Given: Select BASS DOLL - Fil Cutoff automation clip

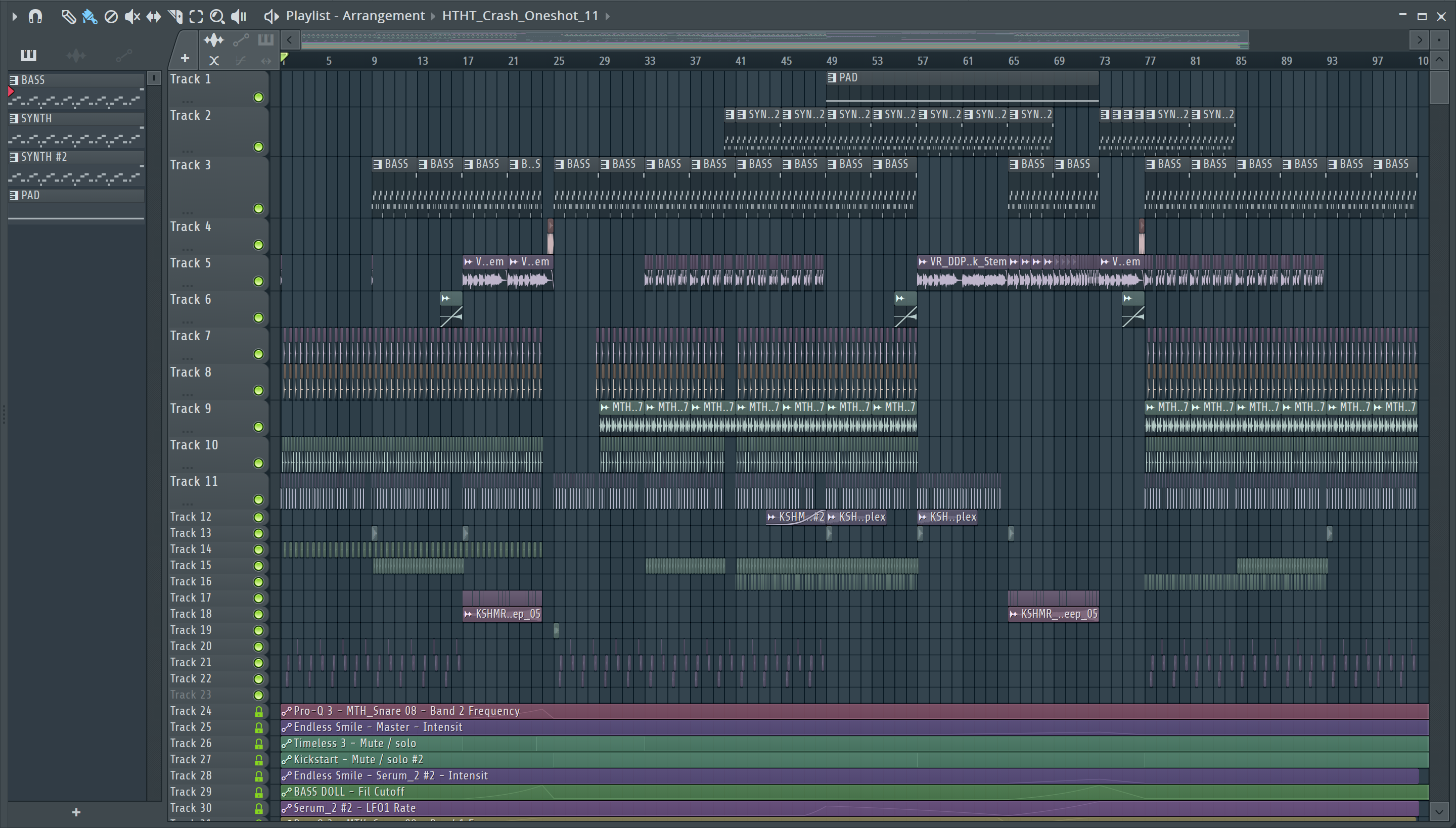Looking at the screenshot, I should (x=854, y=792).
